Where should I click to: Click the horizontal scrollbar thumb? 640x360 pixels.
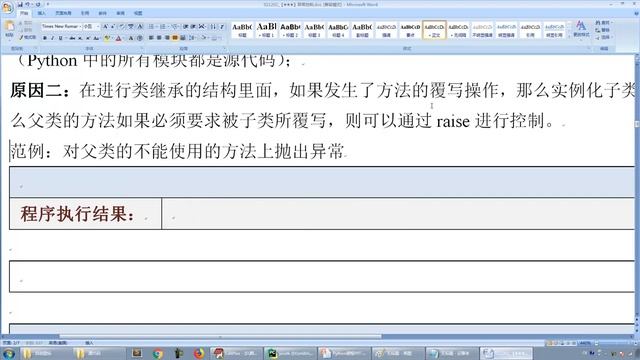[220, 337]
